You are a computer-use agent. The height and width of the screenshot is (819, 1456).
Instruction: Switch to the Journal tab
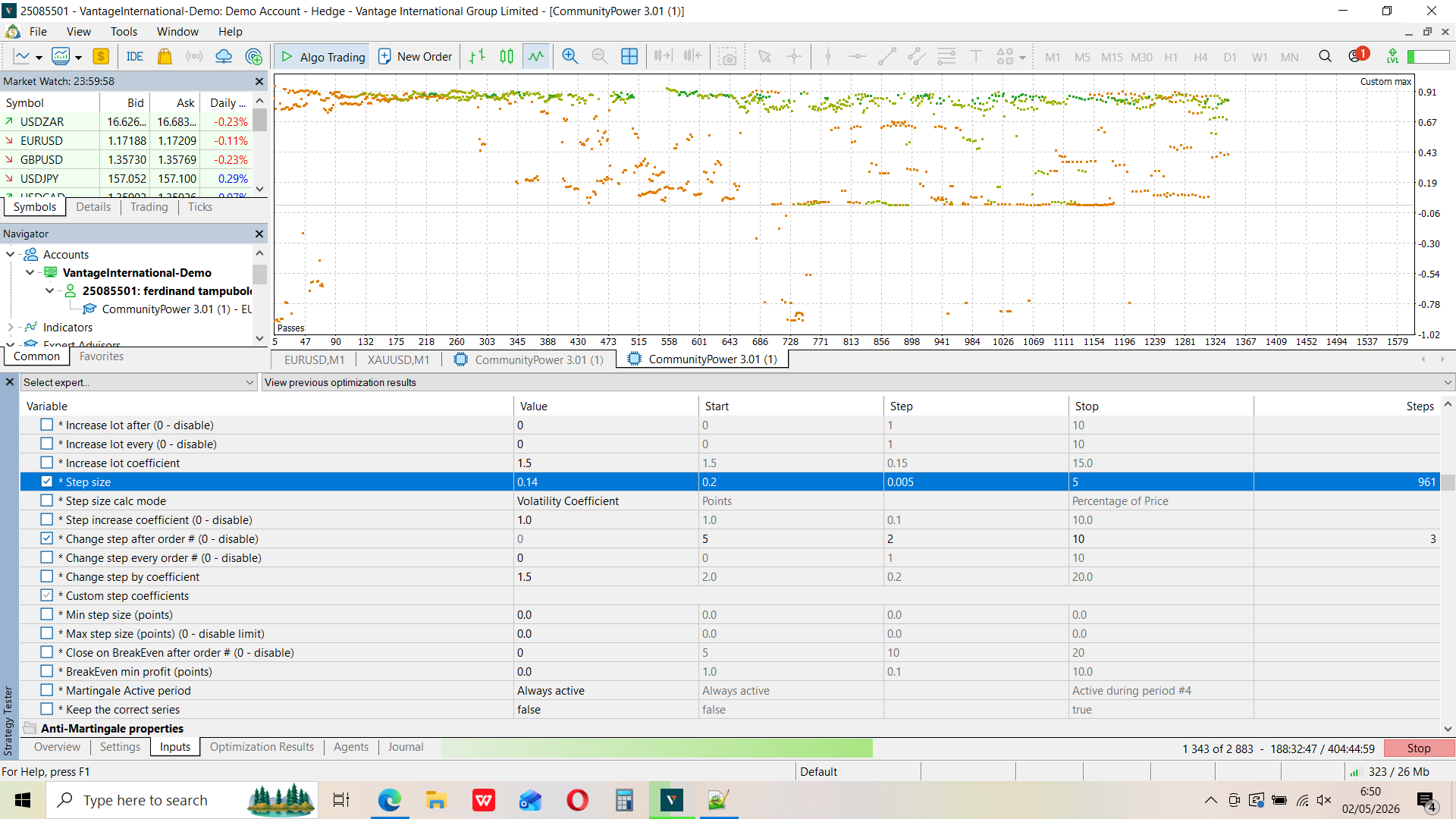tap(406, 747)
